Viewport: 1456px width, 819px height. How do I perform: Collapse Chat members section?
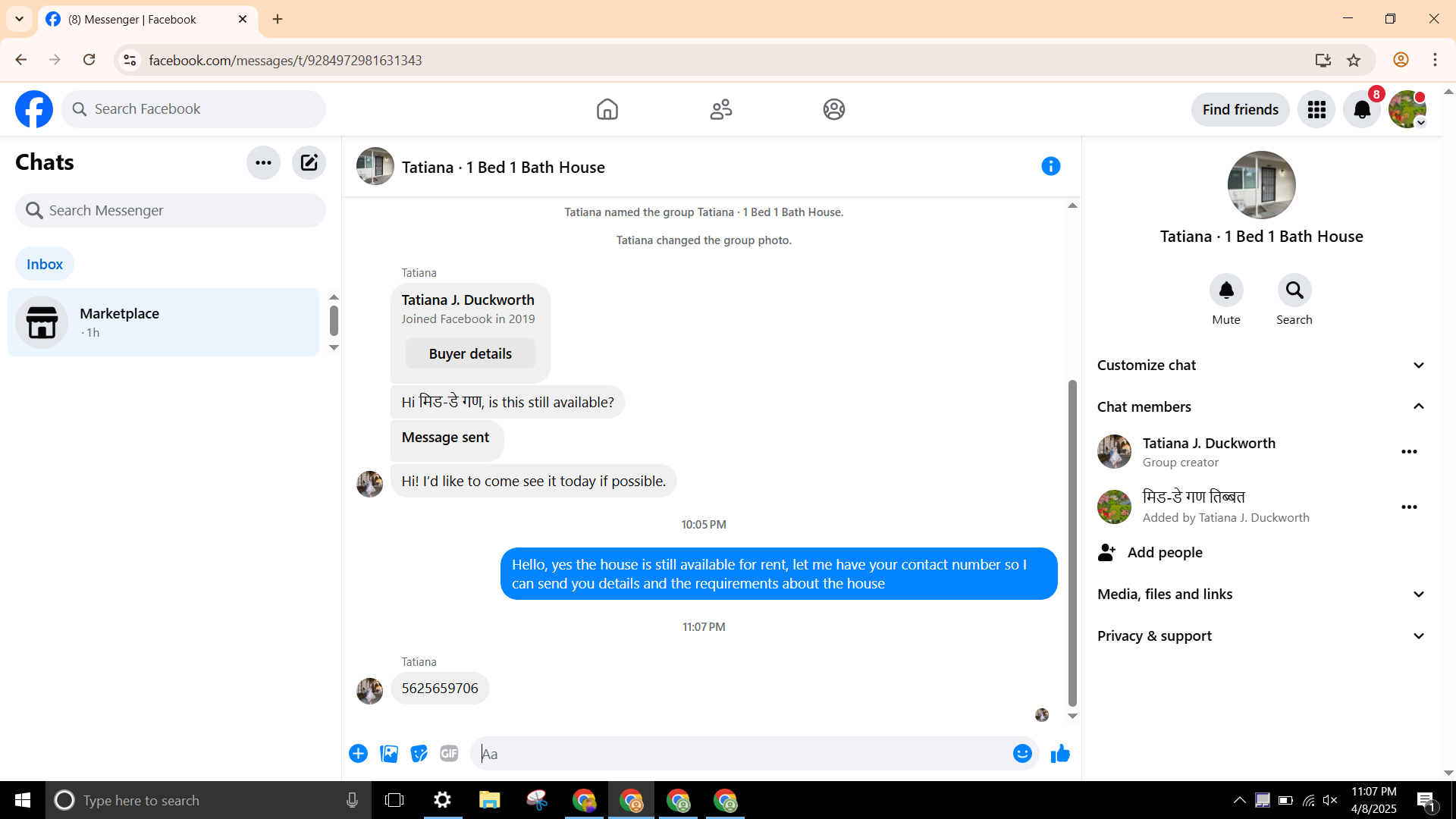point(1260,406)
